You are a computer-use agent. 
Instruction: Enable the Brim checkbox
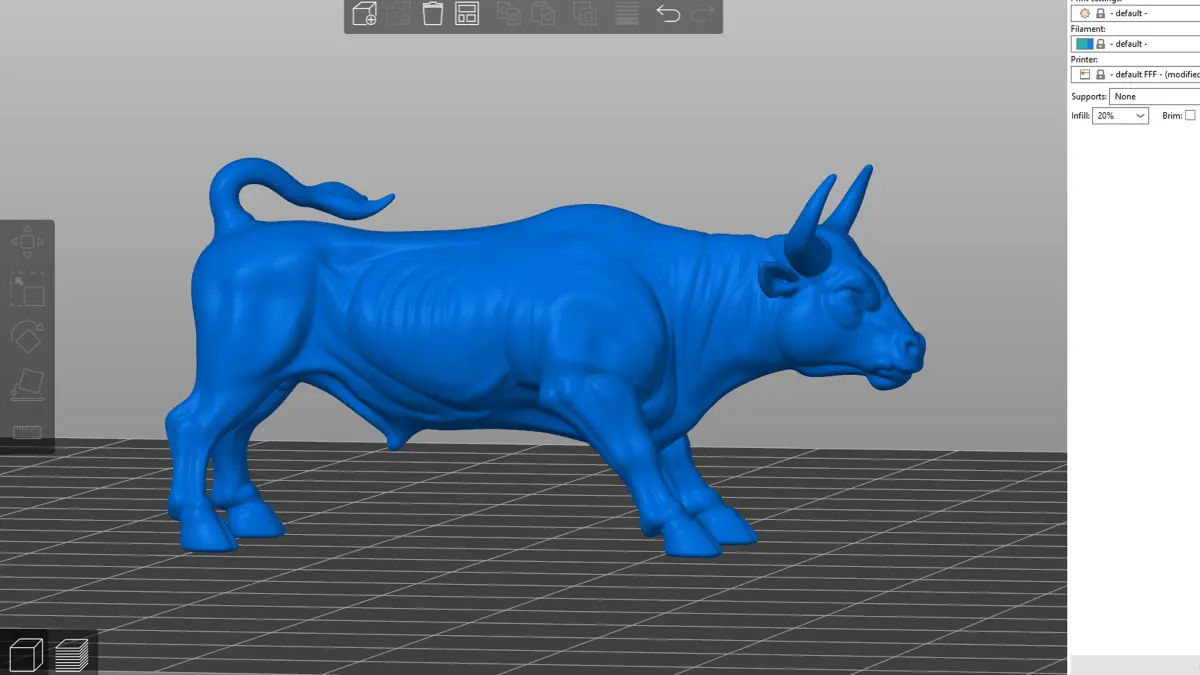pyautogui.click(x=1190, y=116)
